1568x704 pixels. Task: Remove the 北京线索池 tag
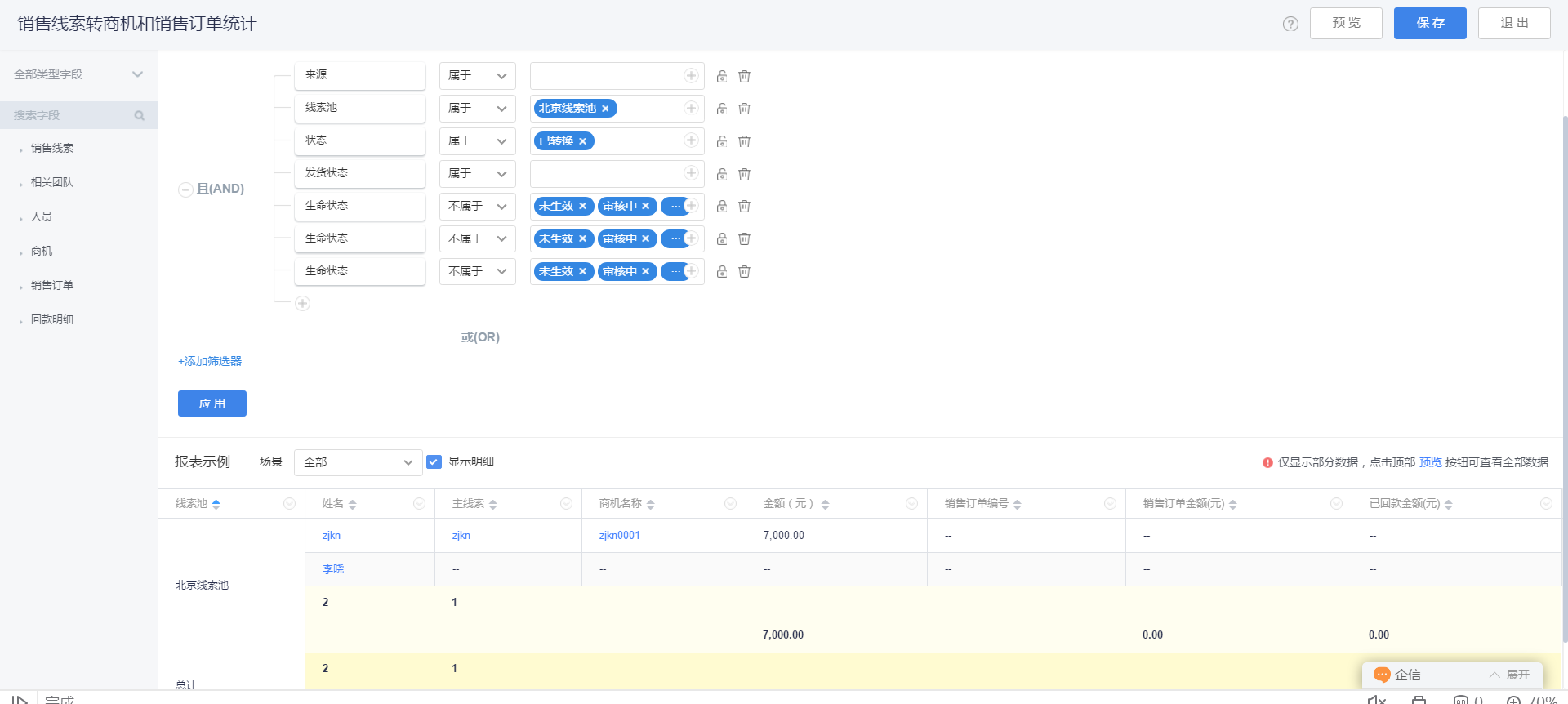605,109
